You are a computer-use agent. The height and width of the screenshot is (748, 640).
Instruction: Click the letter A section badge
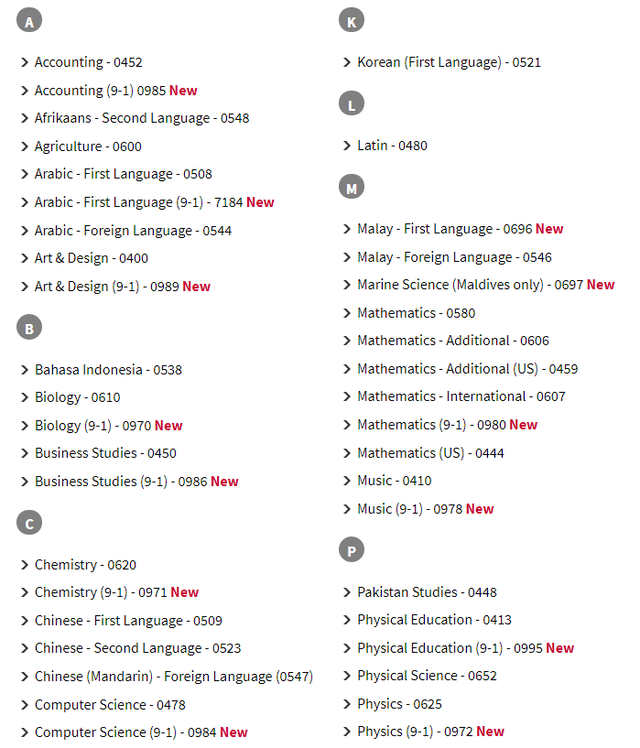29,21
